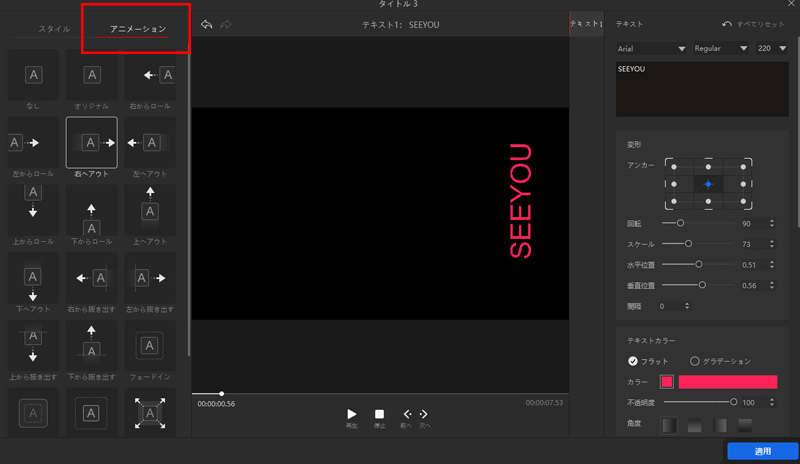Click the SEEYOU text in preview canvas
The image size is (800, 464).
[x=521, y=201]
